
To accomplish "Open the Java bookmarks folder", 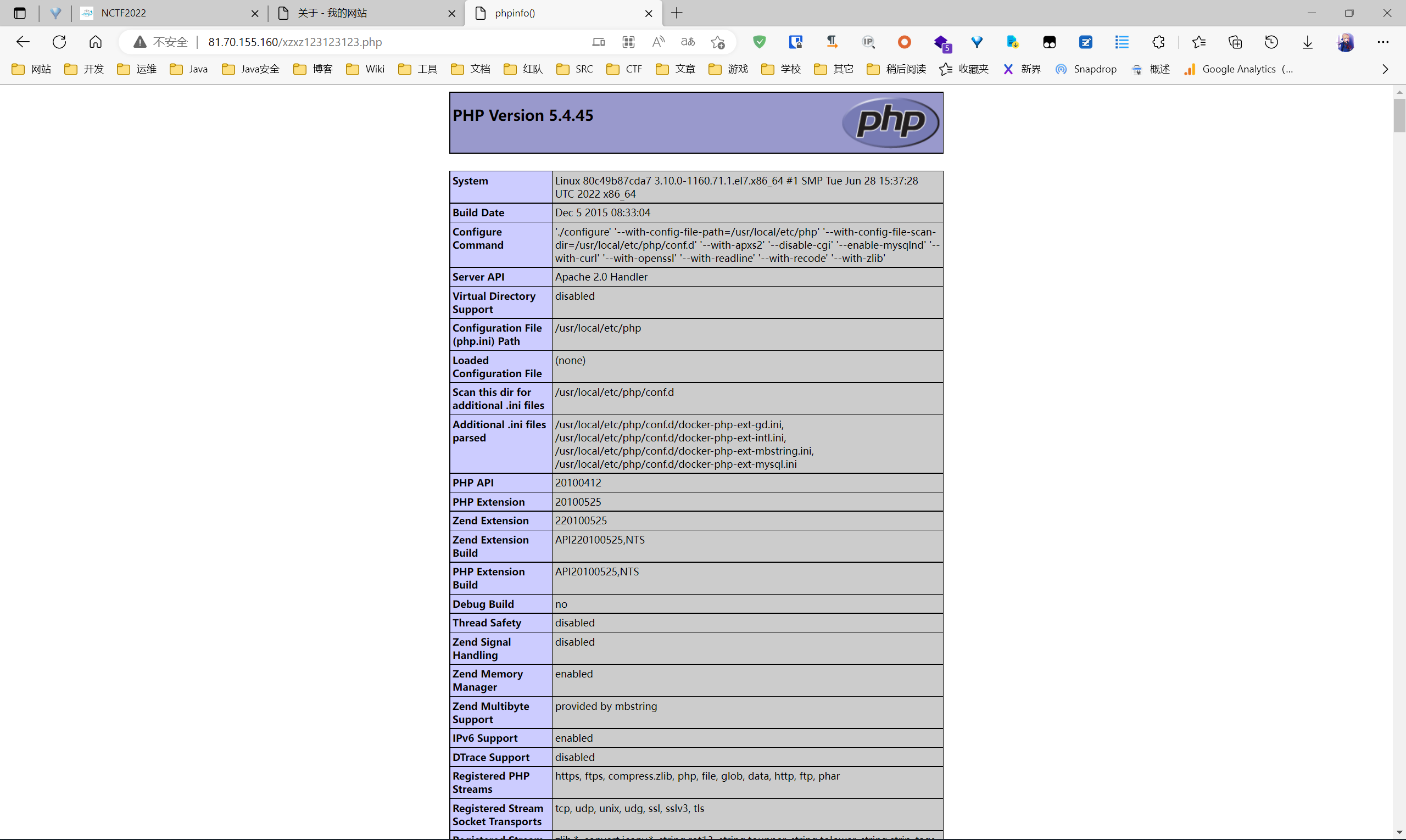I will click(x=189, y=69).
